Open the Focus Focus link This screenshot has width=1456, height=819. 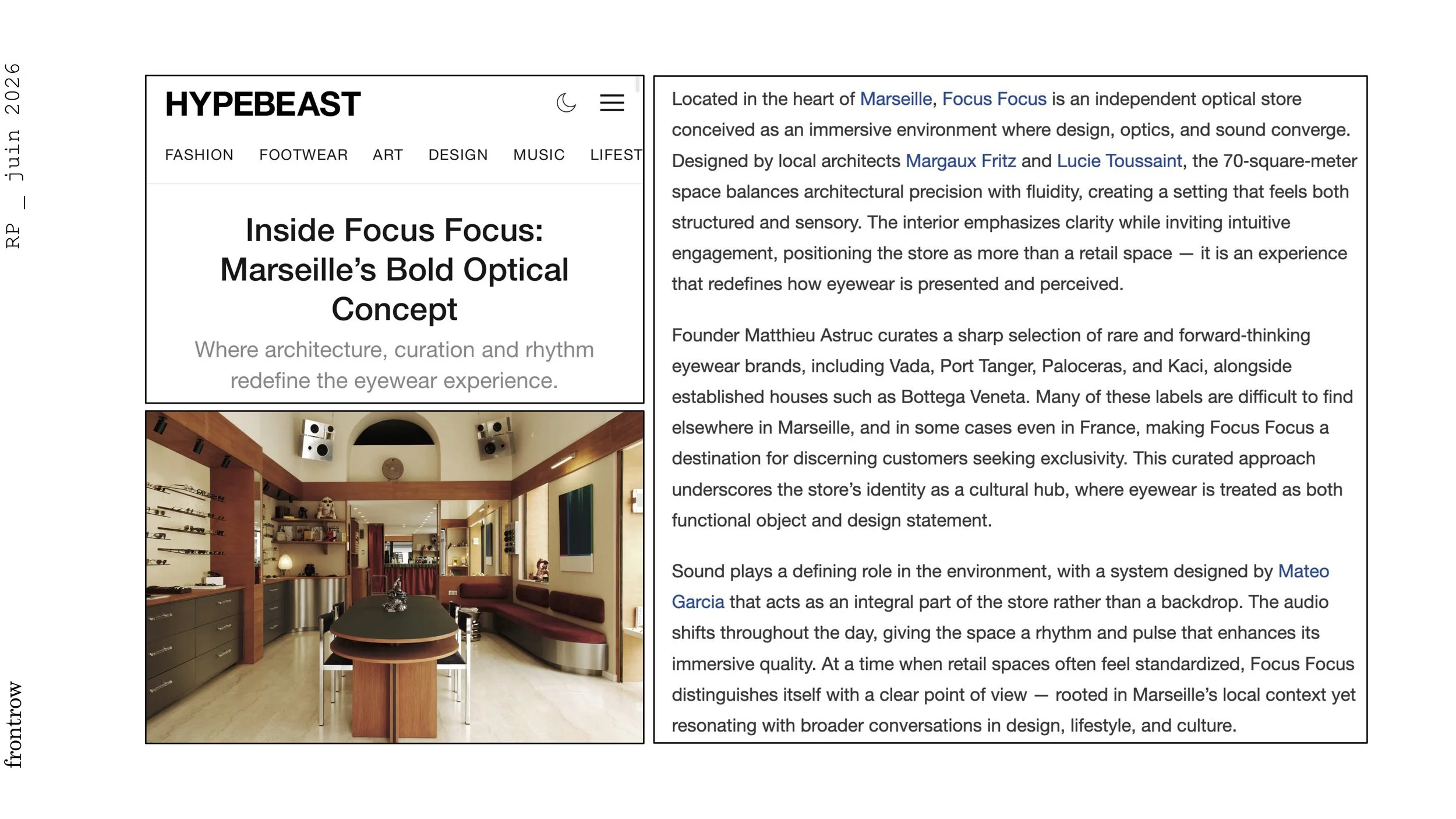994,99
